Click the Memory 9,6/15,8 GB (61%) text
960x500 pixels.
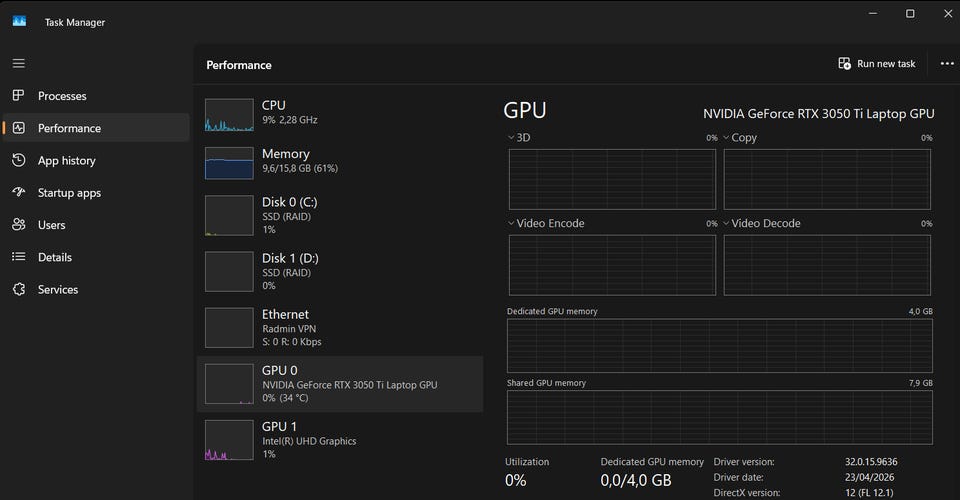click(x=300, y=168)
